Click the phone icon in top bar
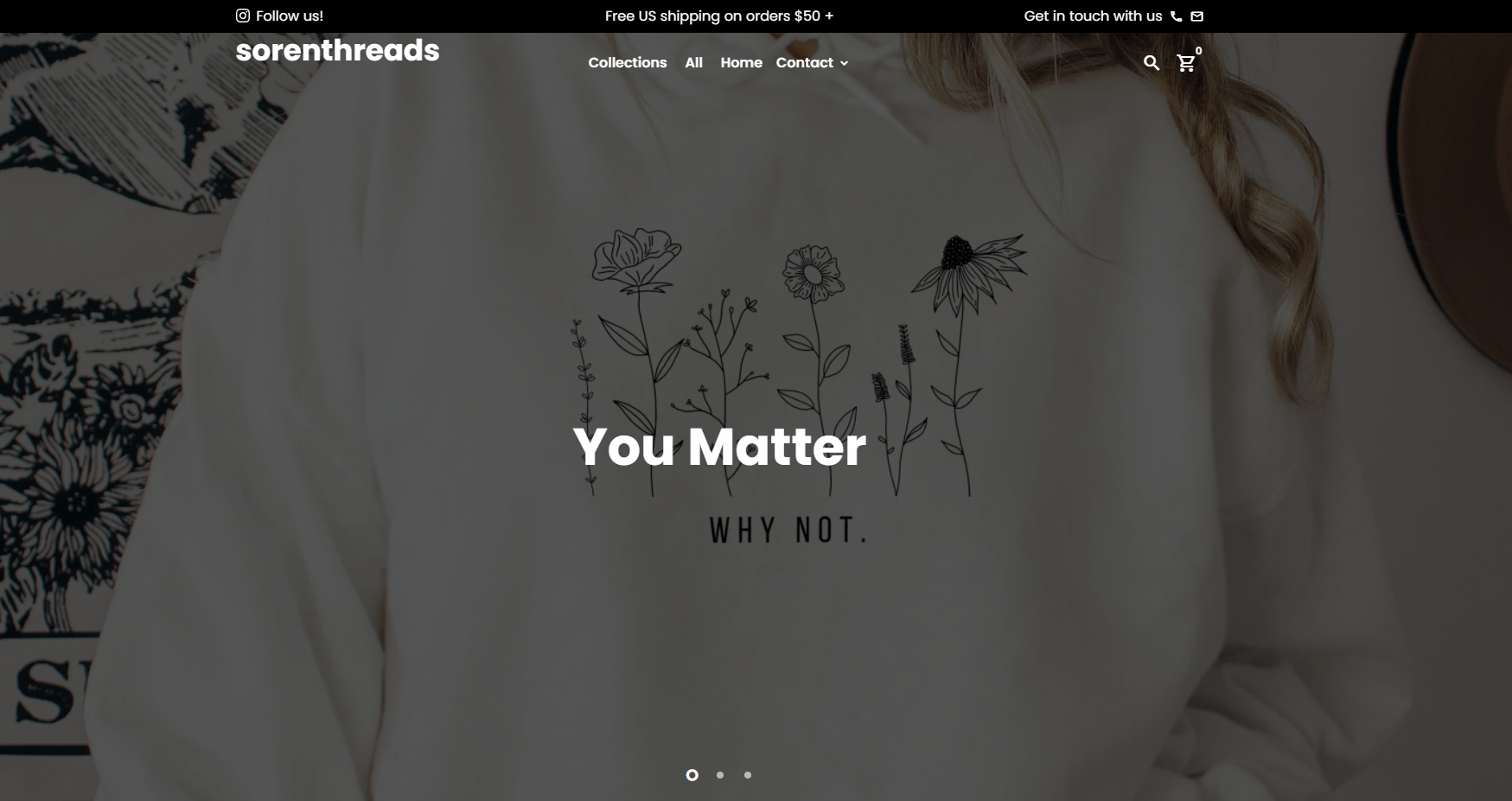This screenshot has height=801, width=1512. [x=1177, y=16]
